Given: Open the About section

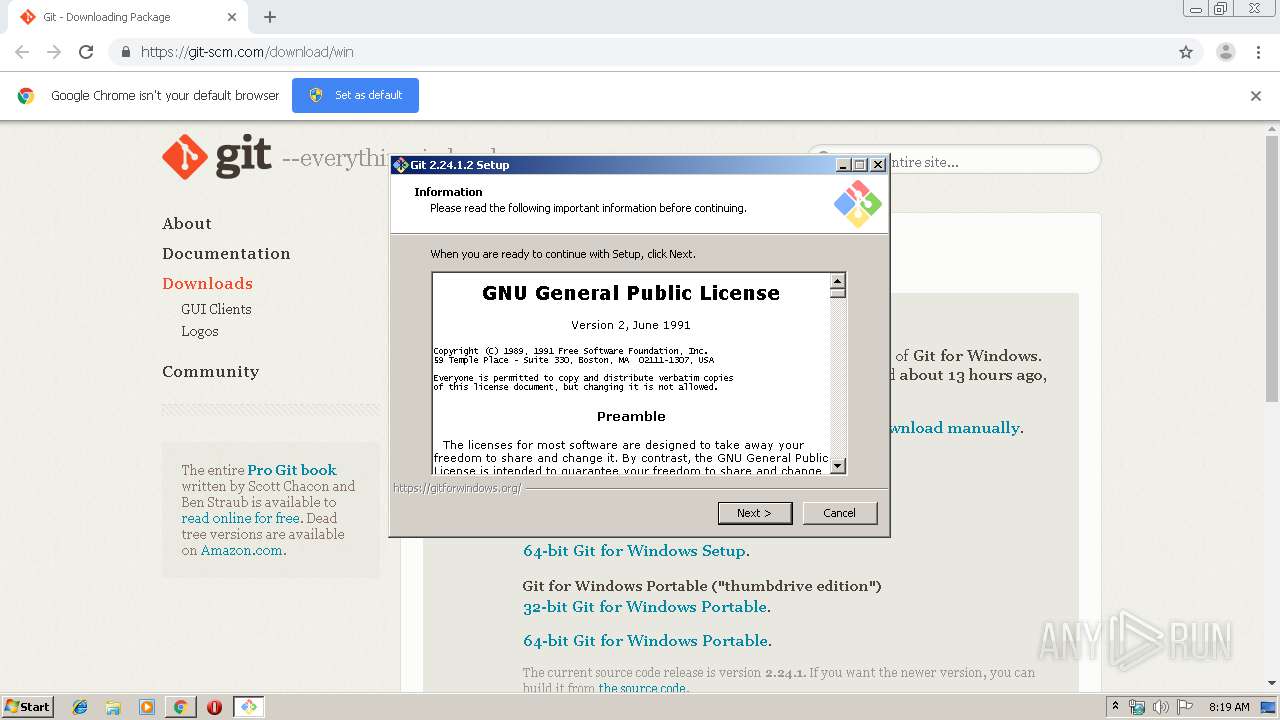Looking at the screenshot, I should [187, 224].
